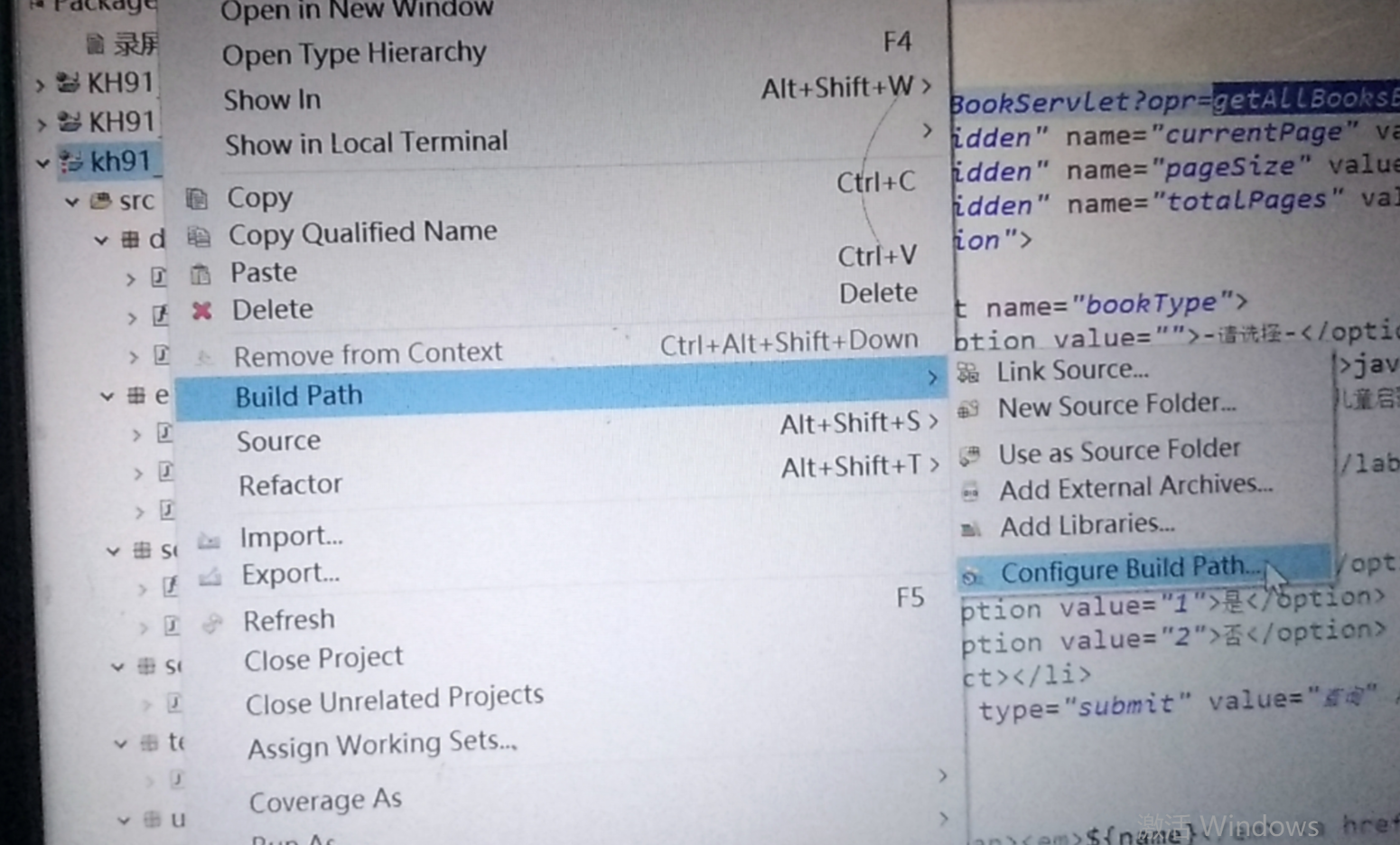This screenshot has height=845, width=1400.
Task: Collapse the src folder node
Action: tap(72, 202)
